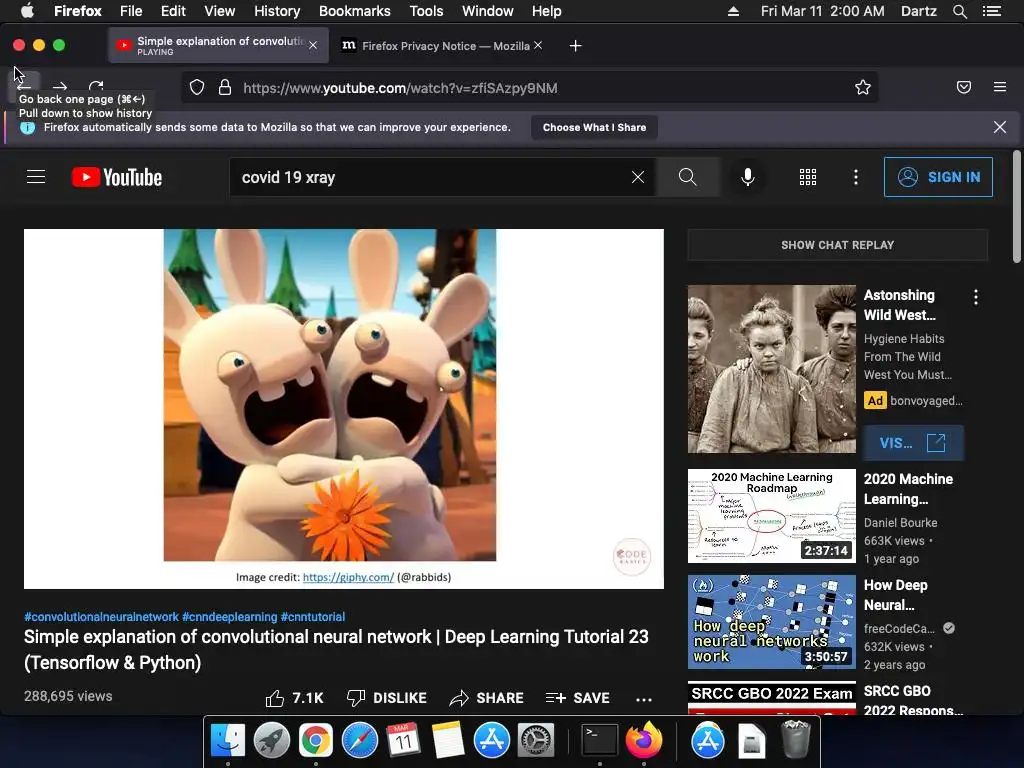
Task: Go to YouTube home via logo
Action: 117,177
